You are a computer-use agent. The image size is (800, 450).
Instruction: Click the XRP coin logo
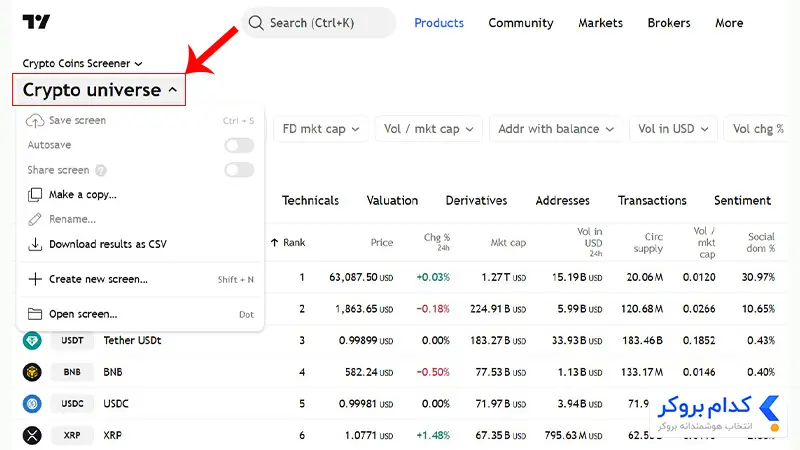click(32, 435)
